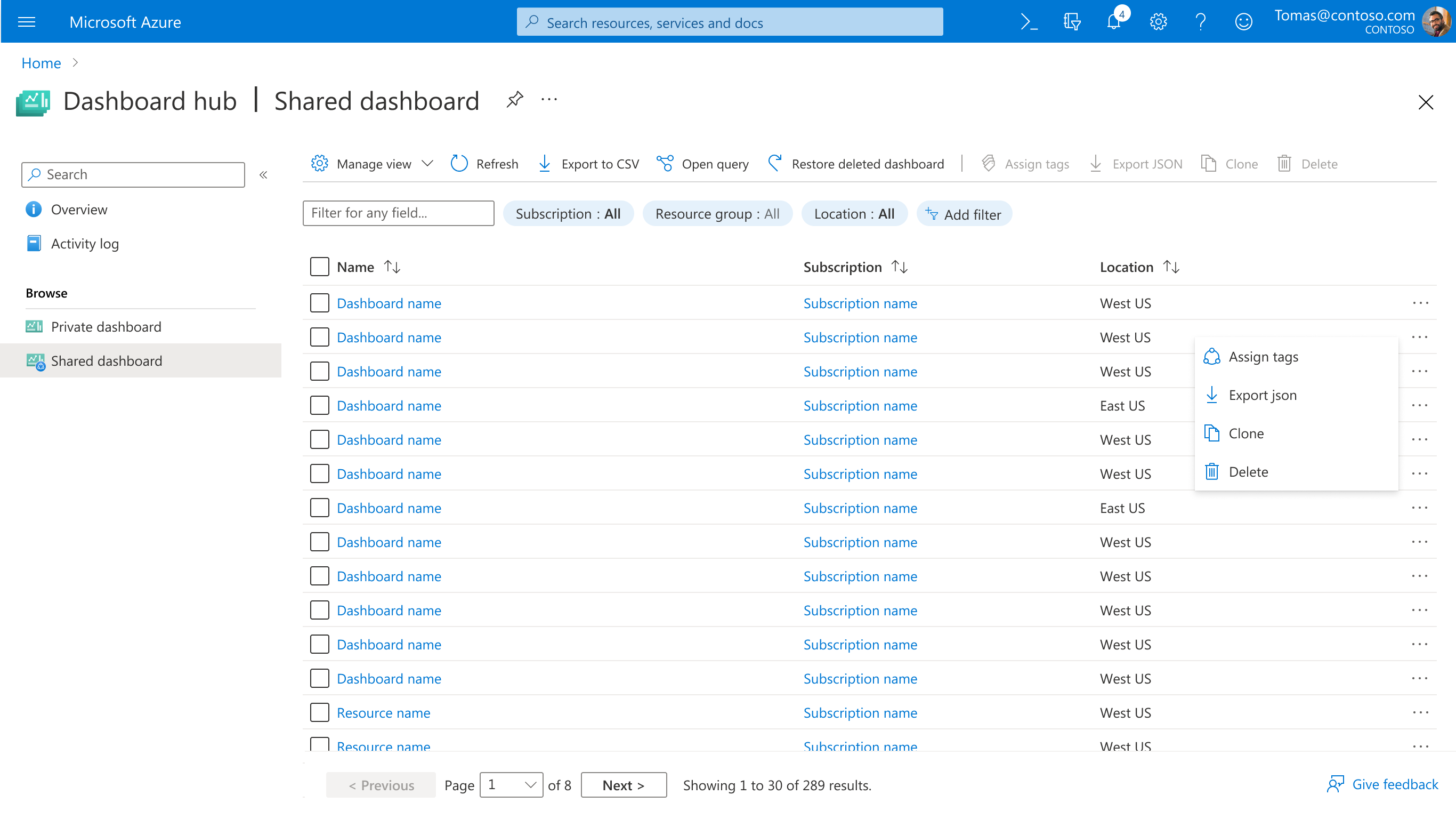Viewport: 1456px width, 819px height.
Task: Open the Page number dropdown
Action: [511, 785]
